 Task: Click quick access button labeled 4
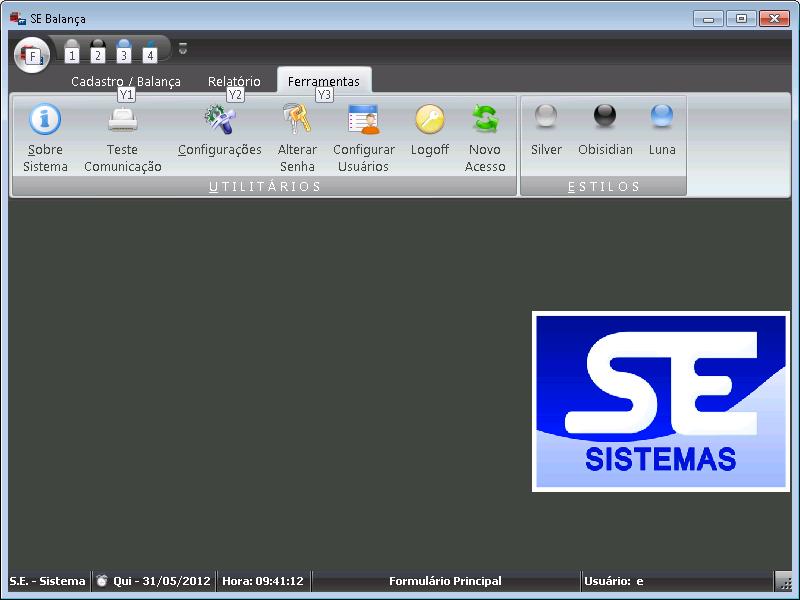(150, 50)
